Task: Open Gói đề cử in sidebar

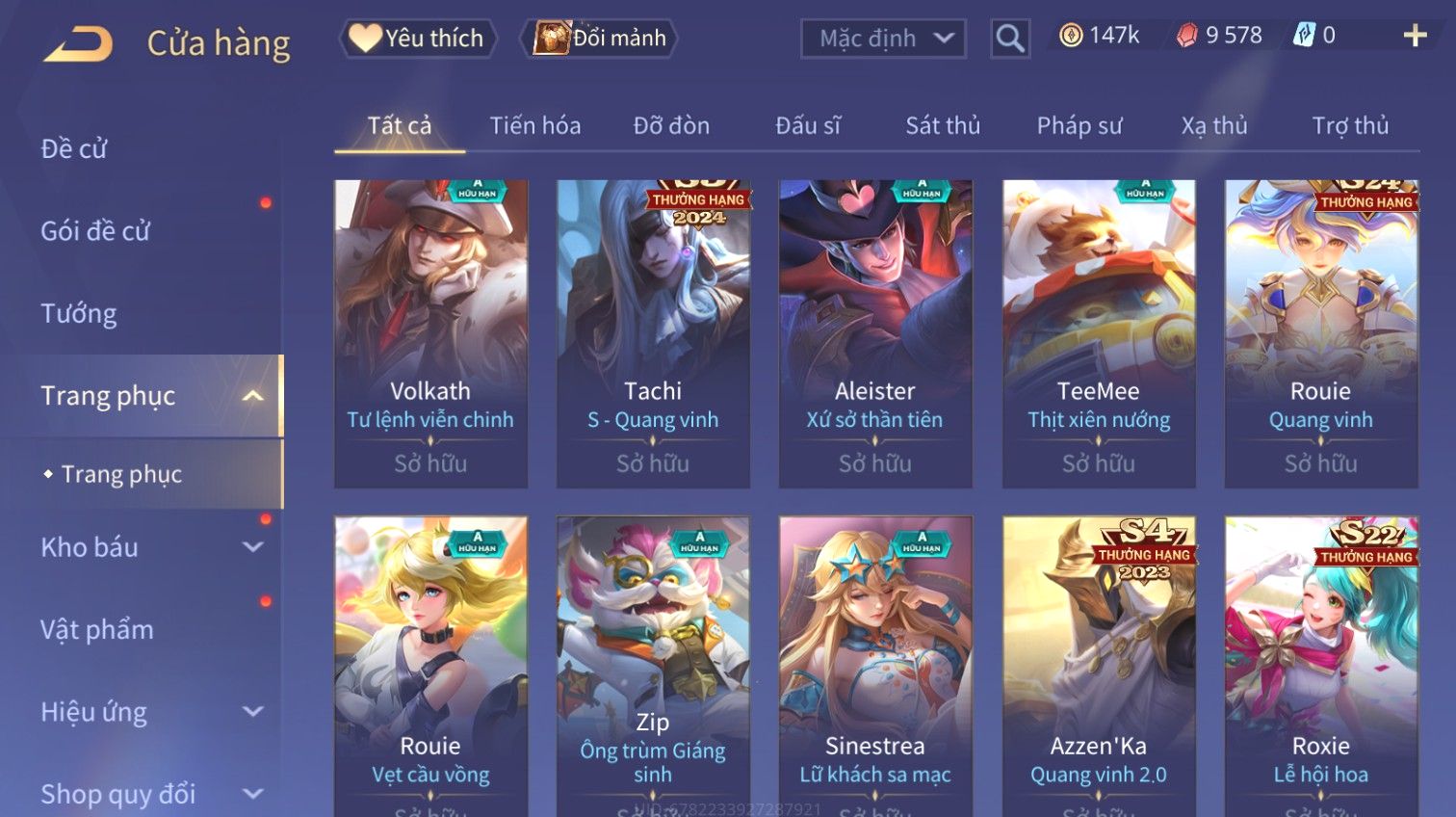Action: pos(96,231)
